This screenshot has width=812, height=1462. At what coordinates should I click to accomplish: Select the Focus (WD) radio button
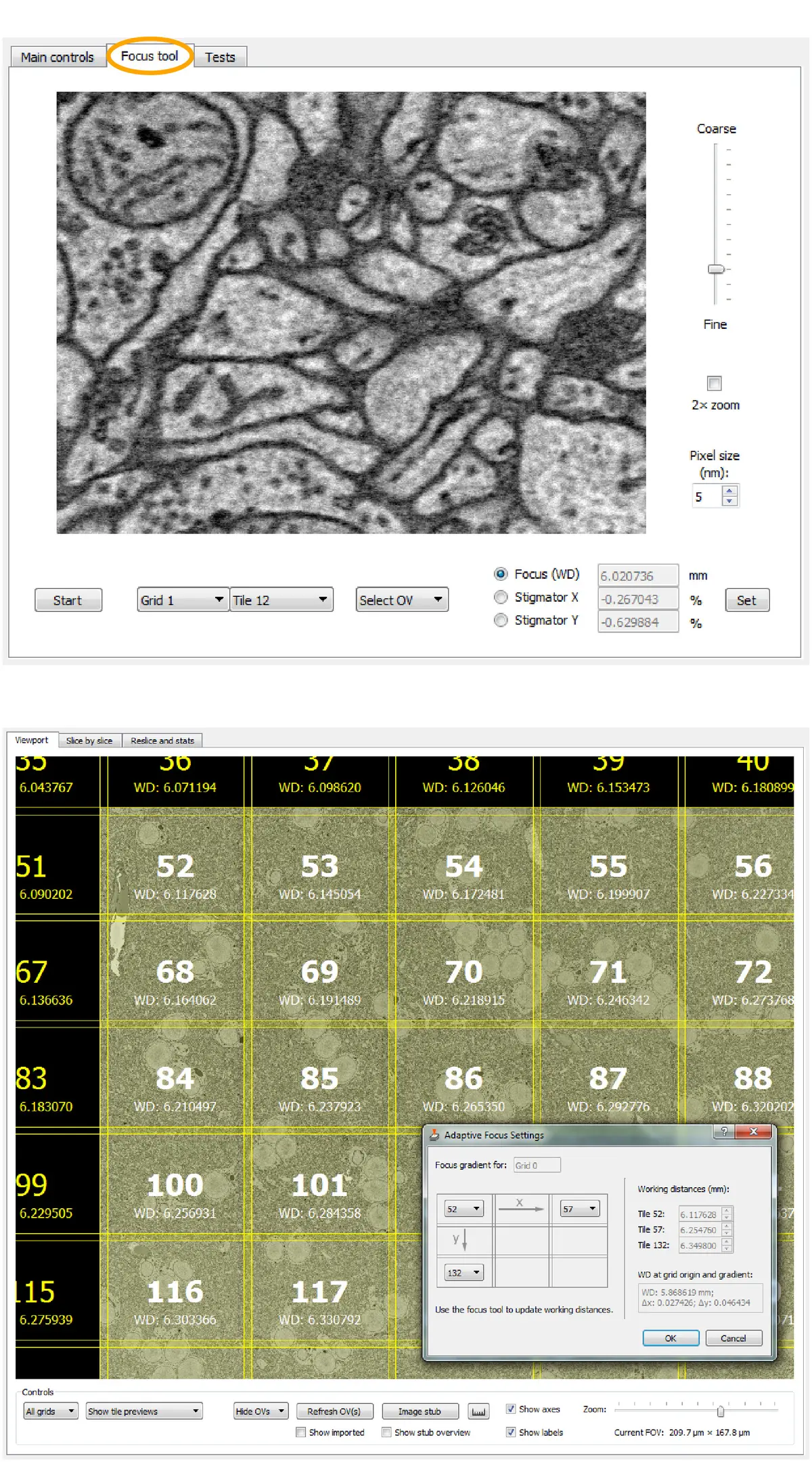pos(501,574)
